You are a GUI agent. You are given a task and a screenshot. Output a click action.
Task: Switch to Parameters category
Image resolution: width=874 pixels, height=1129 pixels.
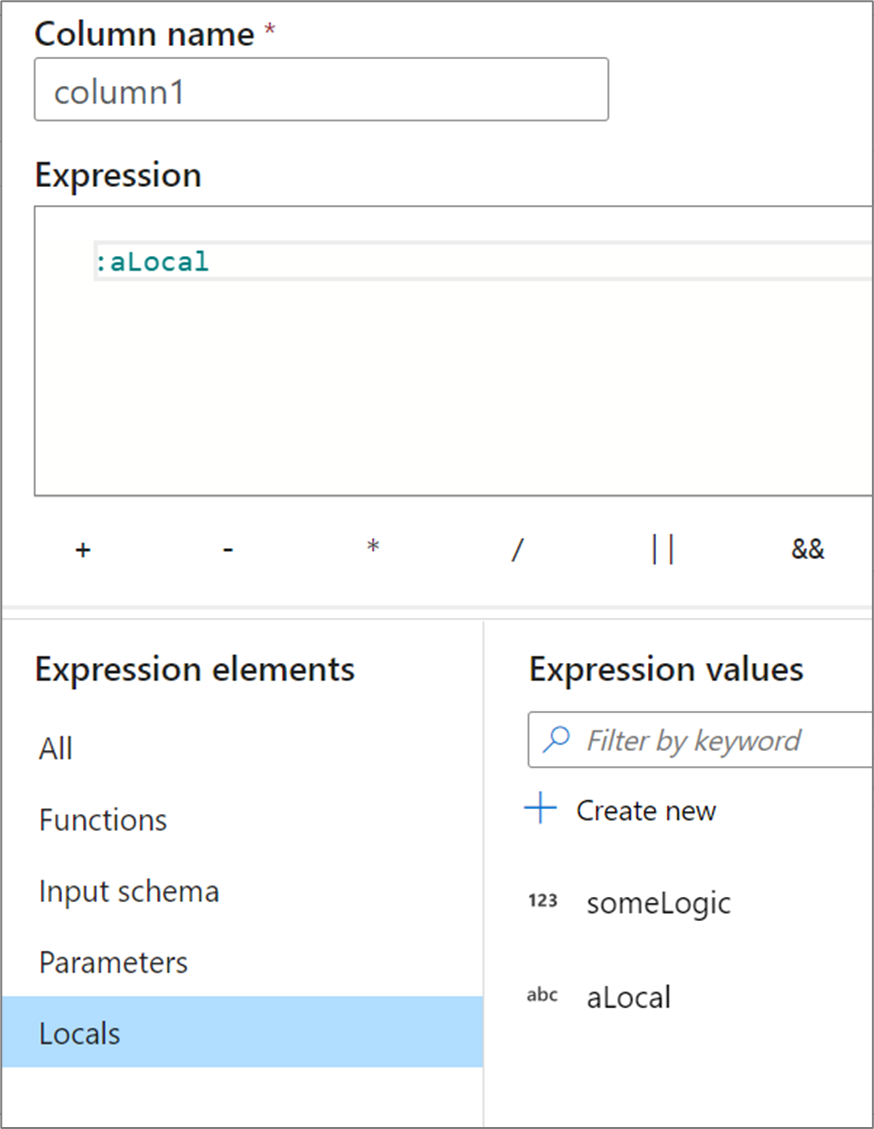tap(113, 962)
